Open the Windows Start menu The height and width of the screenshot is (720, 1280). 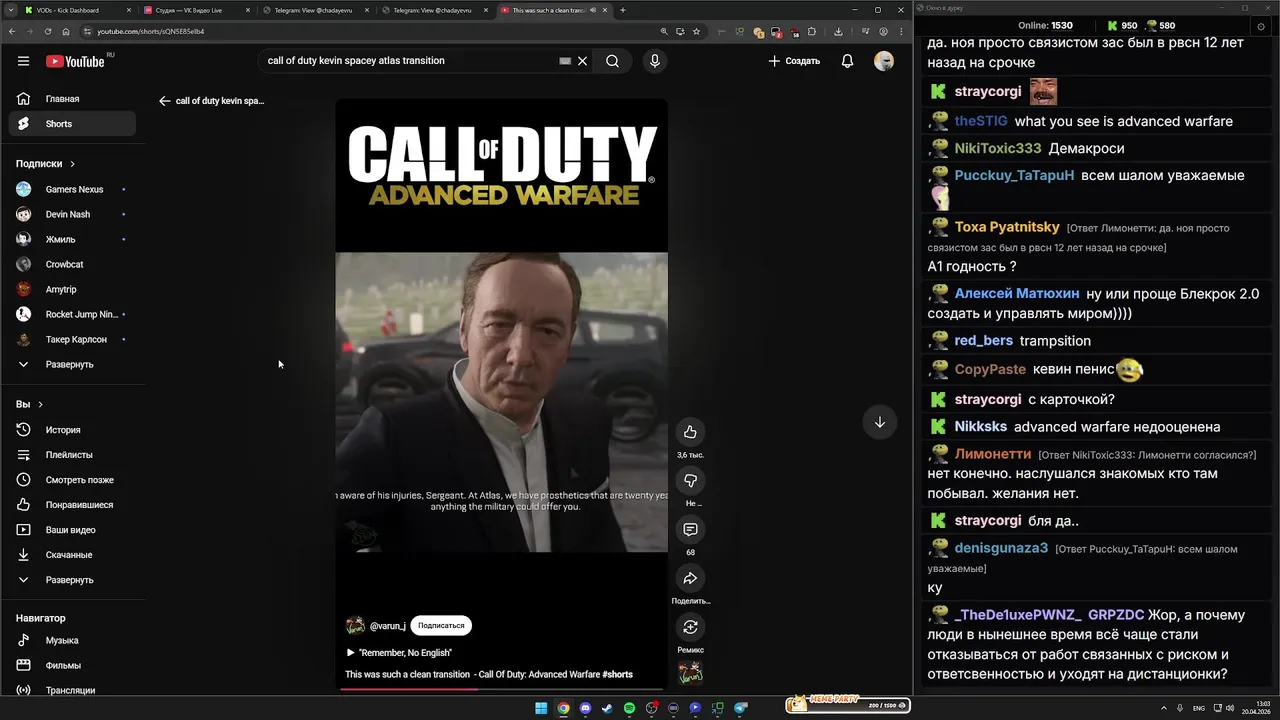[541, 708]
